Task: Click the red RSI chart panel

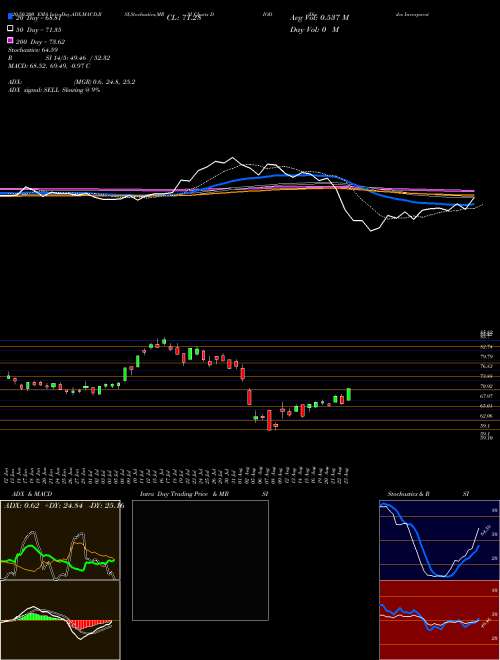Action: pos(439,620)
